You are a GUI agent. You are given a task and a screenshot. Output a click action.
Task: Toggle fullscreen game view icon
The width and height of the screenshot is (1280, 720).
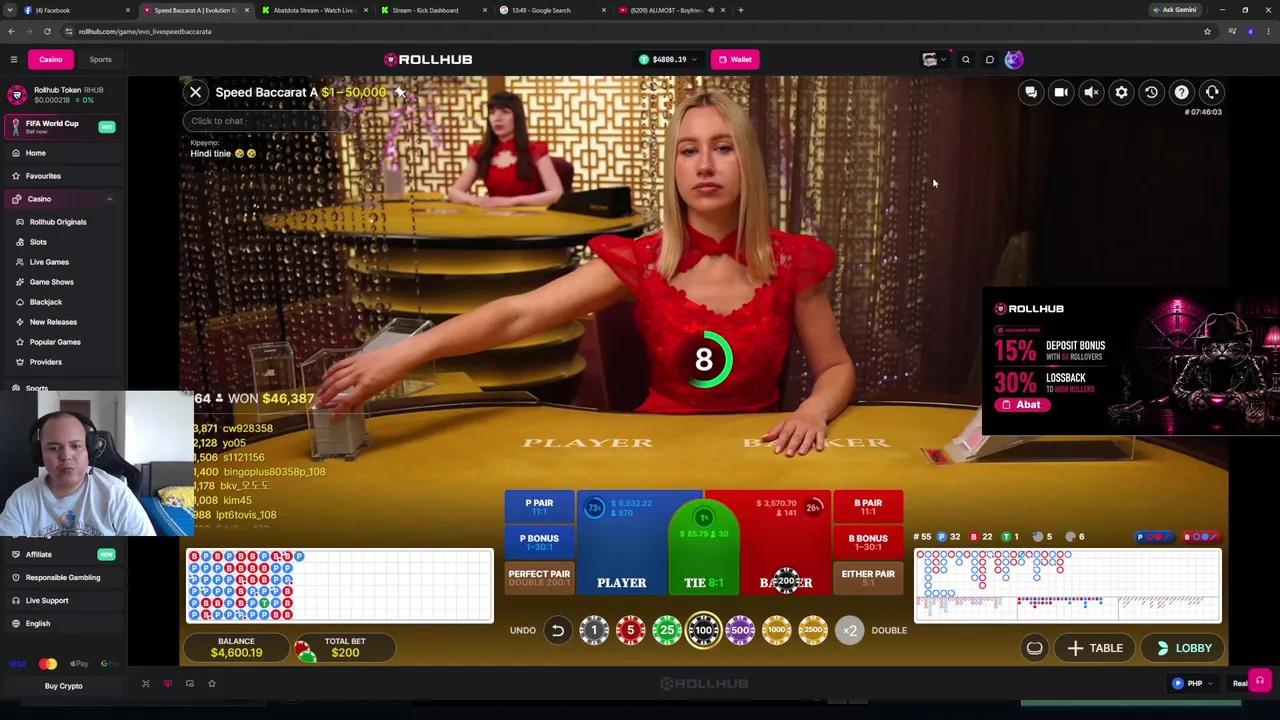[145, 684]
